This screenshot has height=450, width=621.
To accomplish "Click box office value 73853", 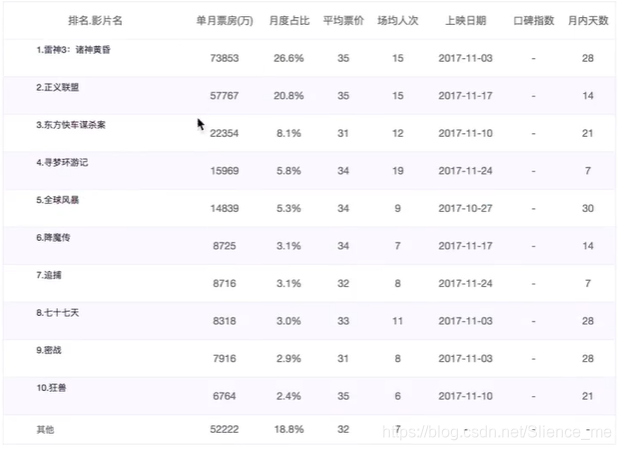I will [x=225, y=58].
